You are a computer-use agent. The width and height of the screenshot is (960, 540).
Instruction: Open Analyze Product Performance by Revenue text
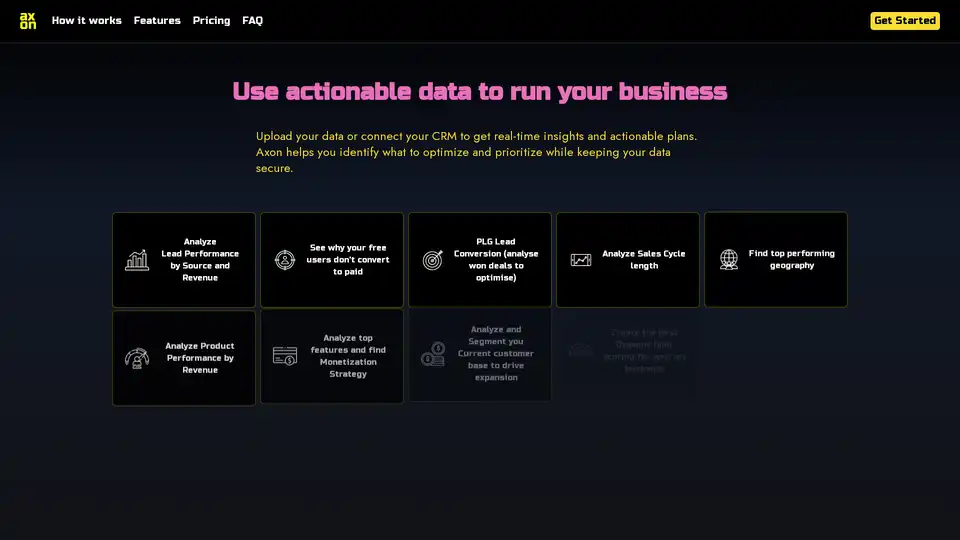(x=200, y=358)
